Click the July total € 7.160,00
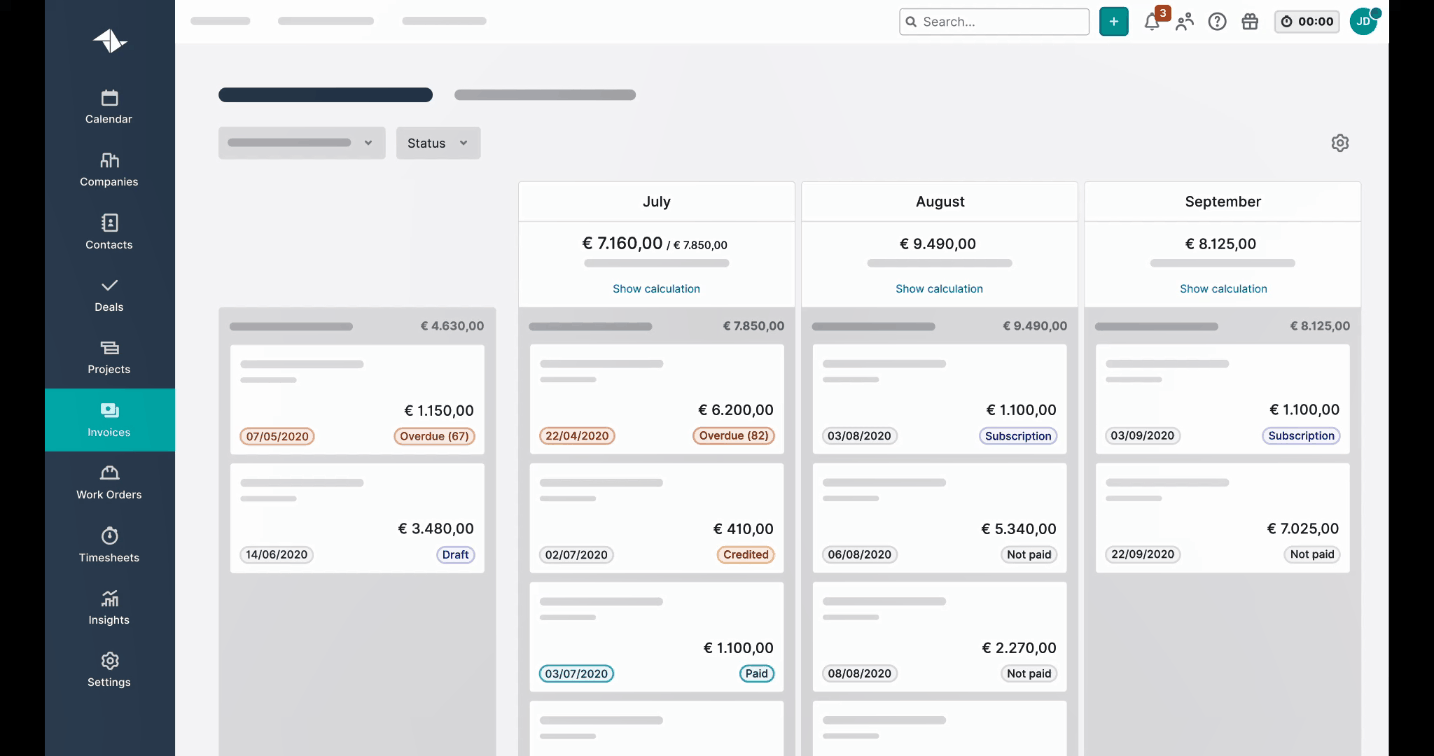This screenshot has width=1434, height=756. point(622,243)
